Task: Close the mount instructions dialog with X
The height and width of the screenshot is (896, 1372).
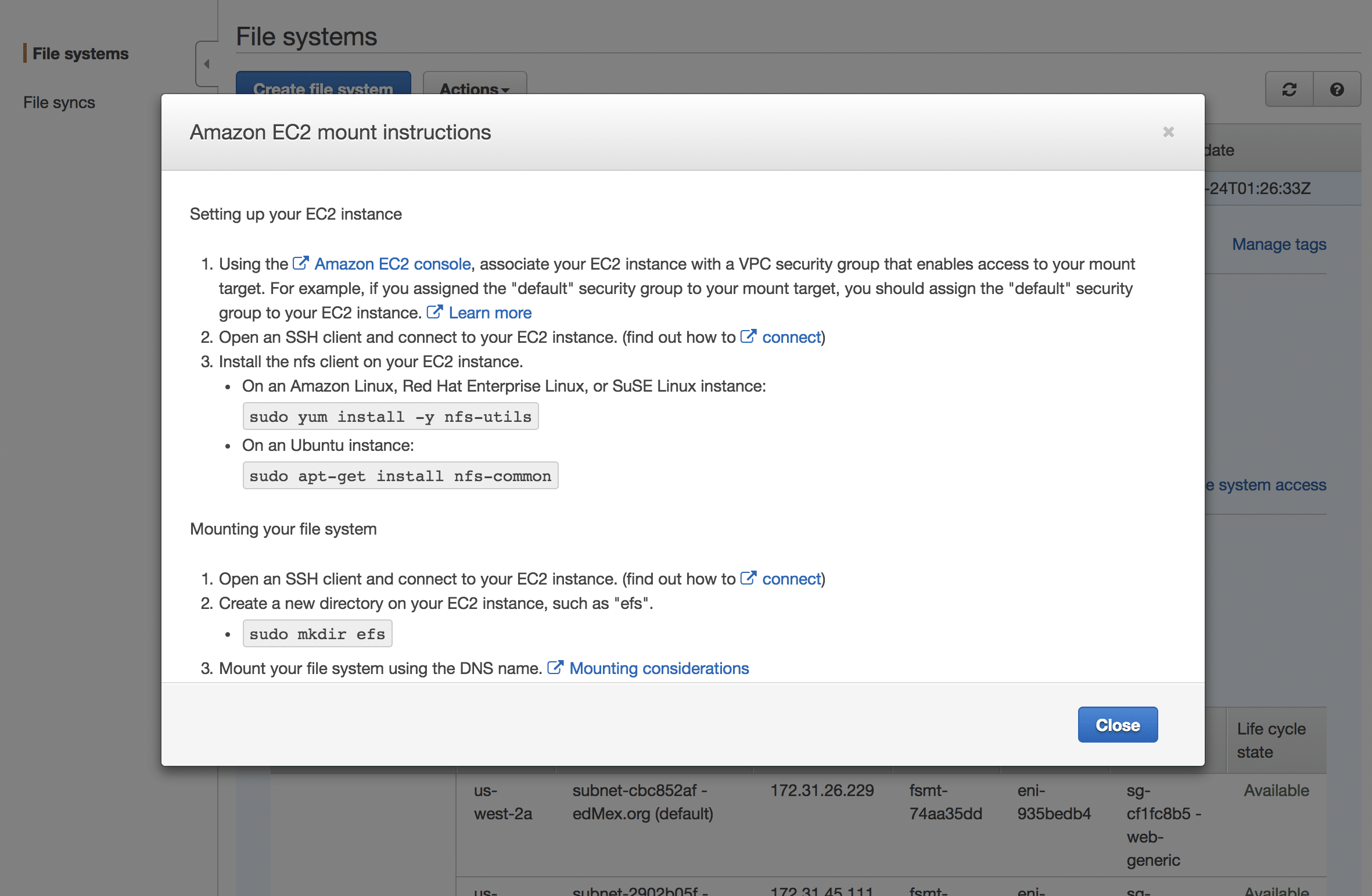Action: click(1168, 132)
